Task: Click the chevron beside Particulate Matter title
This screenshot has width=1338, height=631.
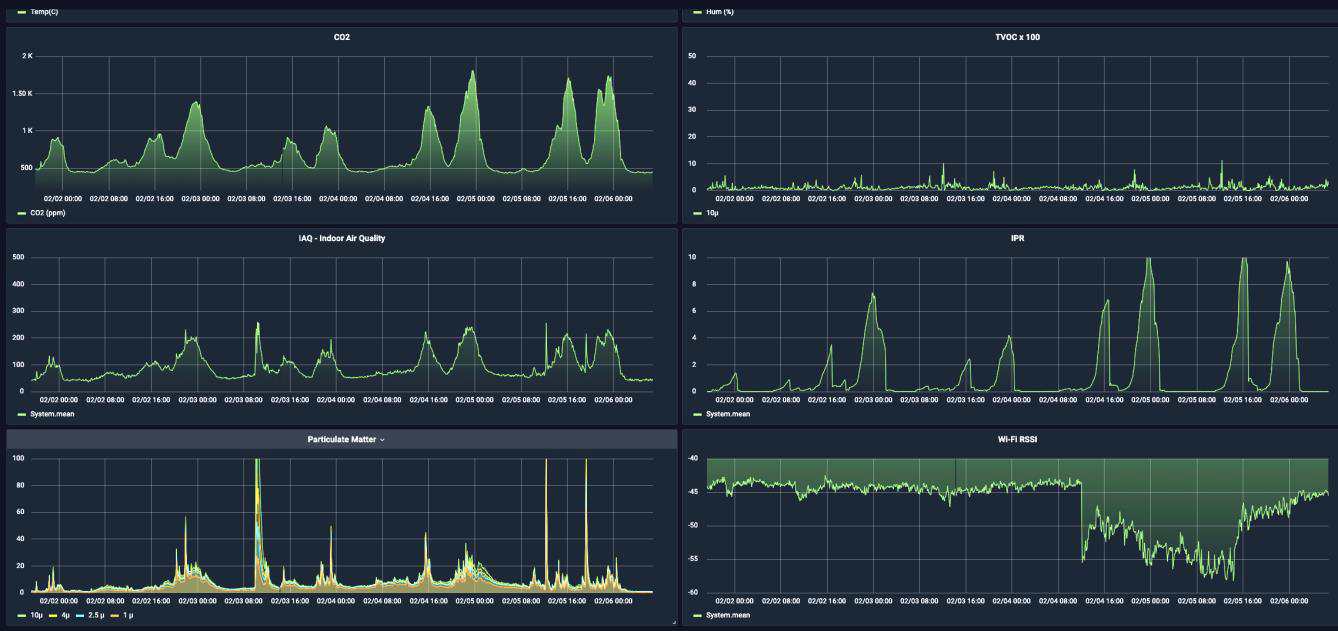Action: pos(382,440)
